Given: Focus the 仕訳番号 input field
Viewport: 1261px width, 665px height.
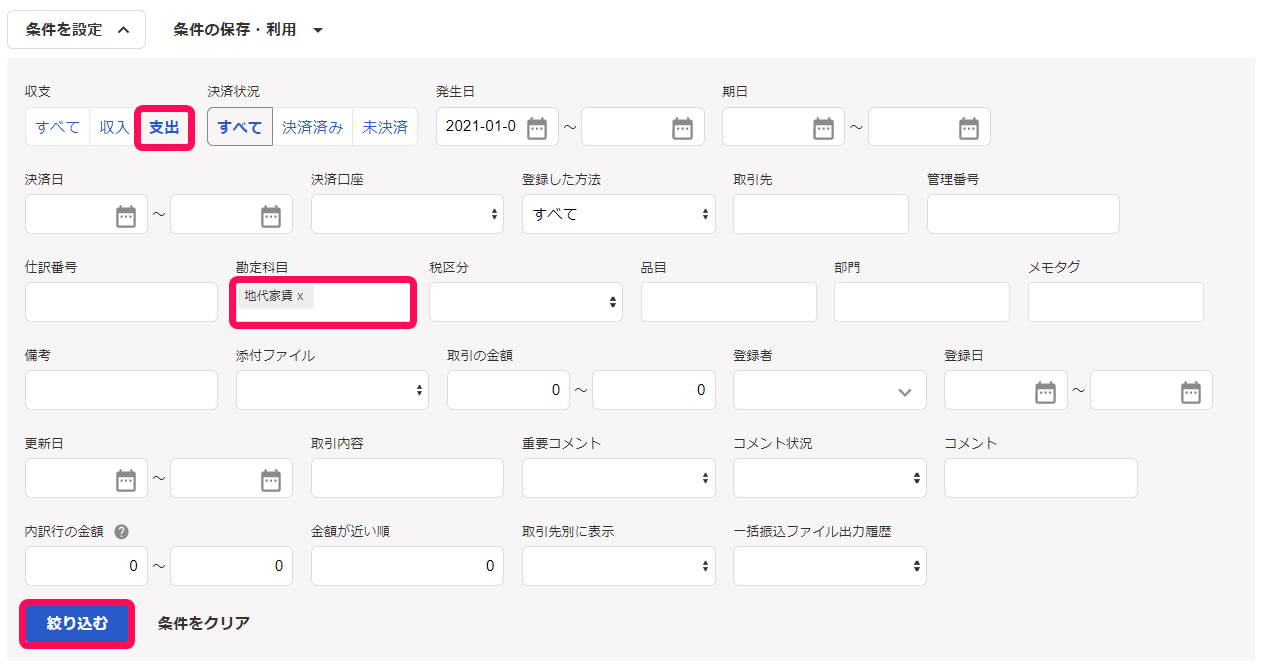Looking at the screenshot, I should [121, 302].
